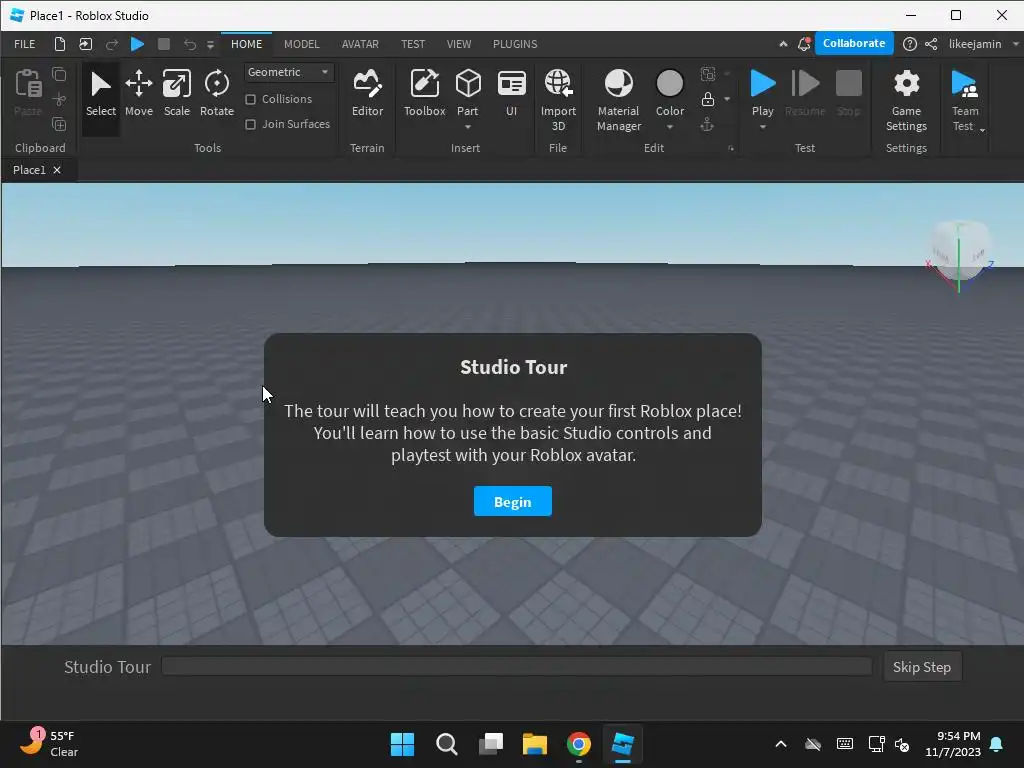The image size is (1024, 768).
Task: Click the Duplicate icon in Clipboard
Action: (x=59, y=124)
